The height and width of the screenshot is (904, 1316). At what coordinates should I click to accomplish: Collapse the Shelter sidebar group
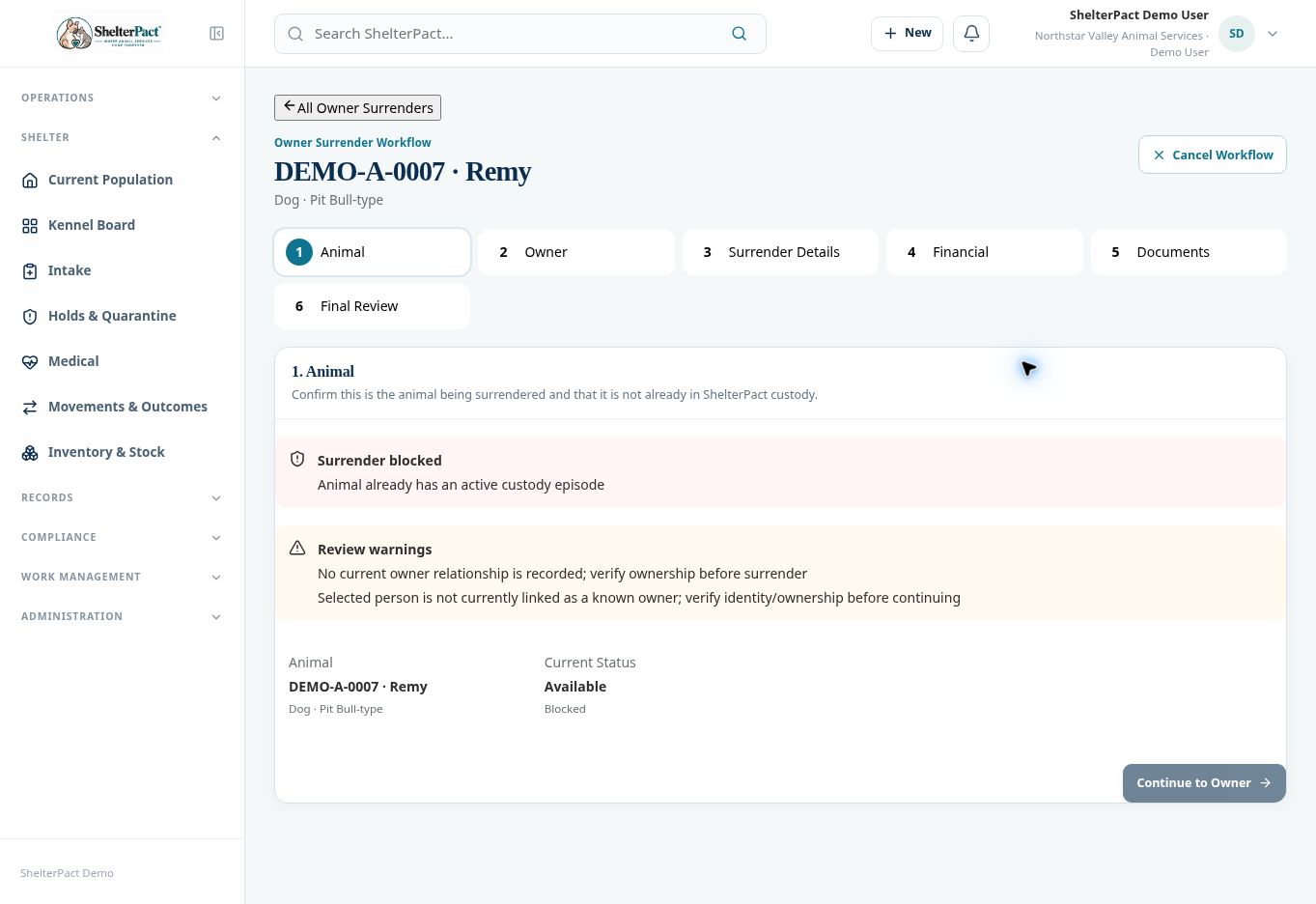122,137
